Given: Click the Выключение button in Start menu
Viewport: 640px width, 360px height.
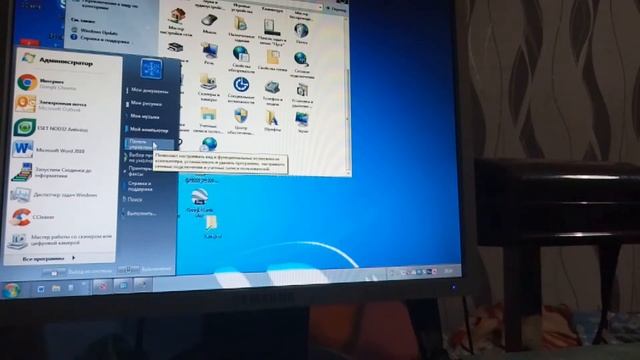Looking at the screenshot, I should pos(145,269).
